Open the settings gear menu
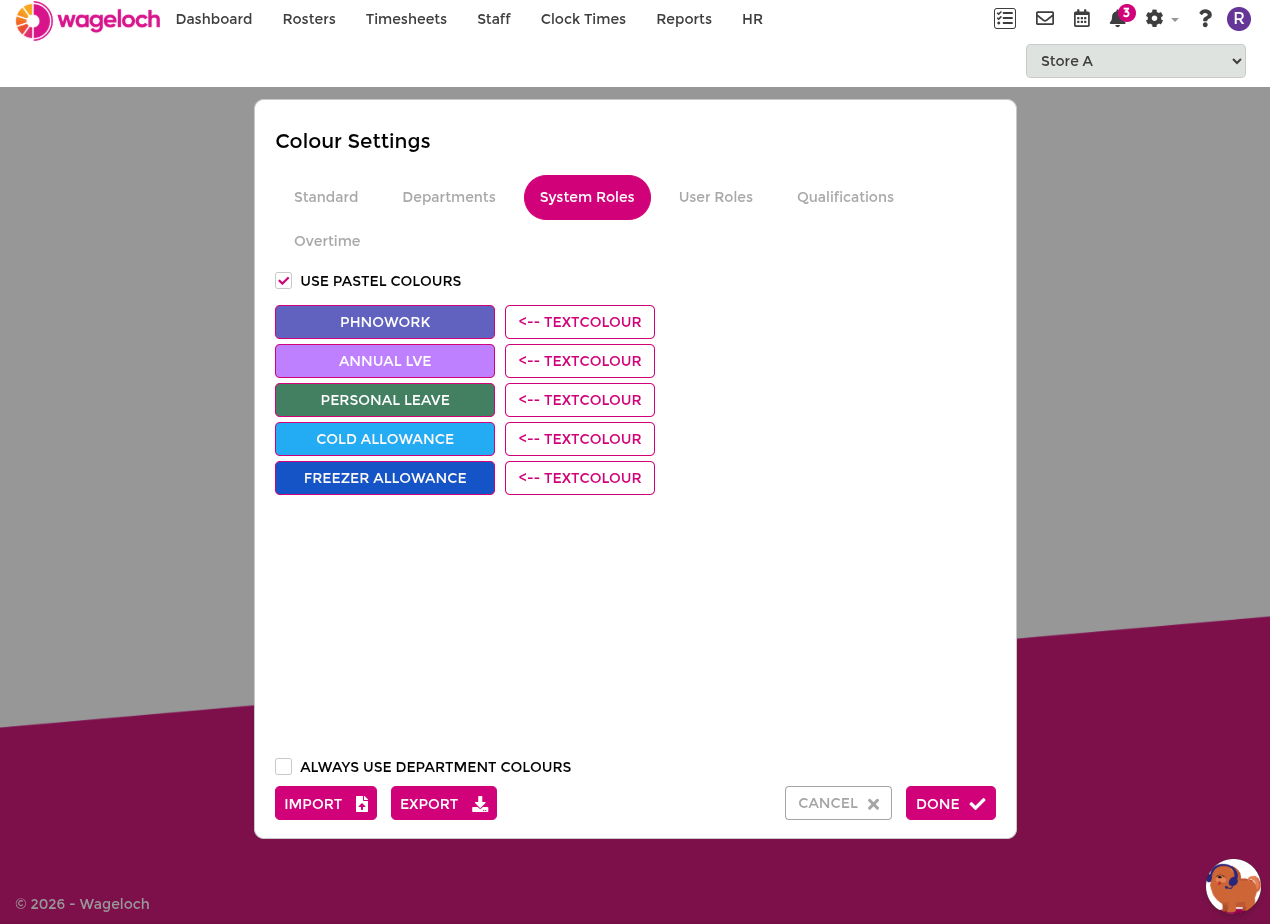1270x924 pixels. pyautogui.click(x=1161, y=18)
